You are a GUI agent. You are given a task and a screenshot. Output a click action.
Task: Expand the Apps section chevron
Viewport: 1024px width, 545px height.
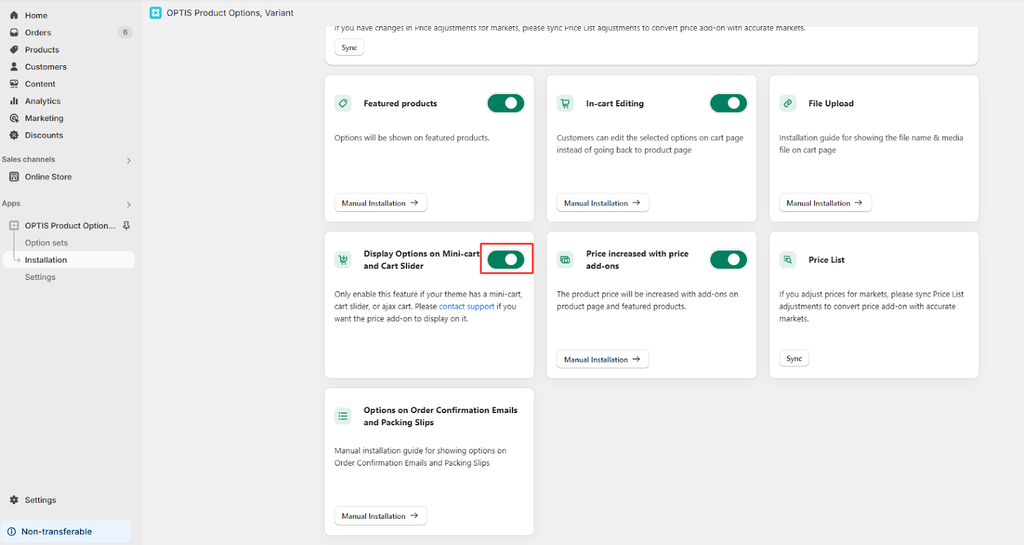(129, 204)
